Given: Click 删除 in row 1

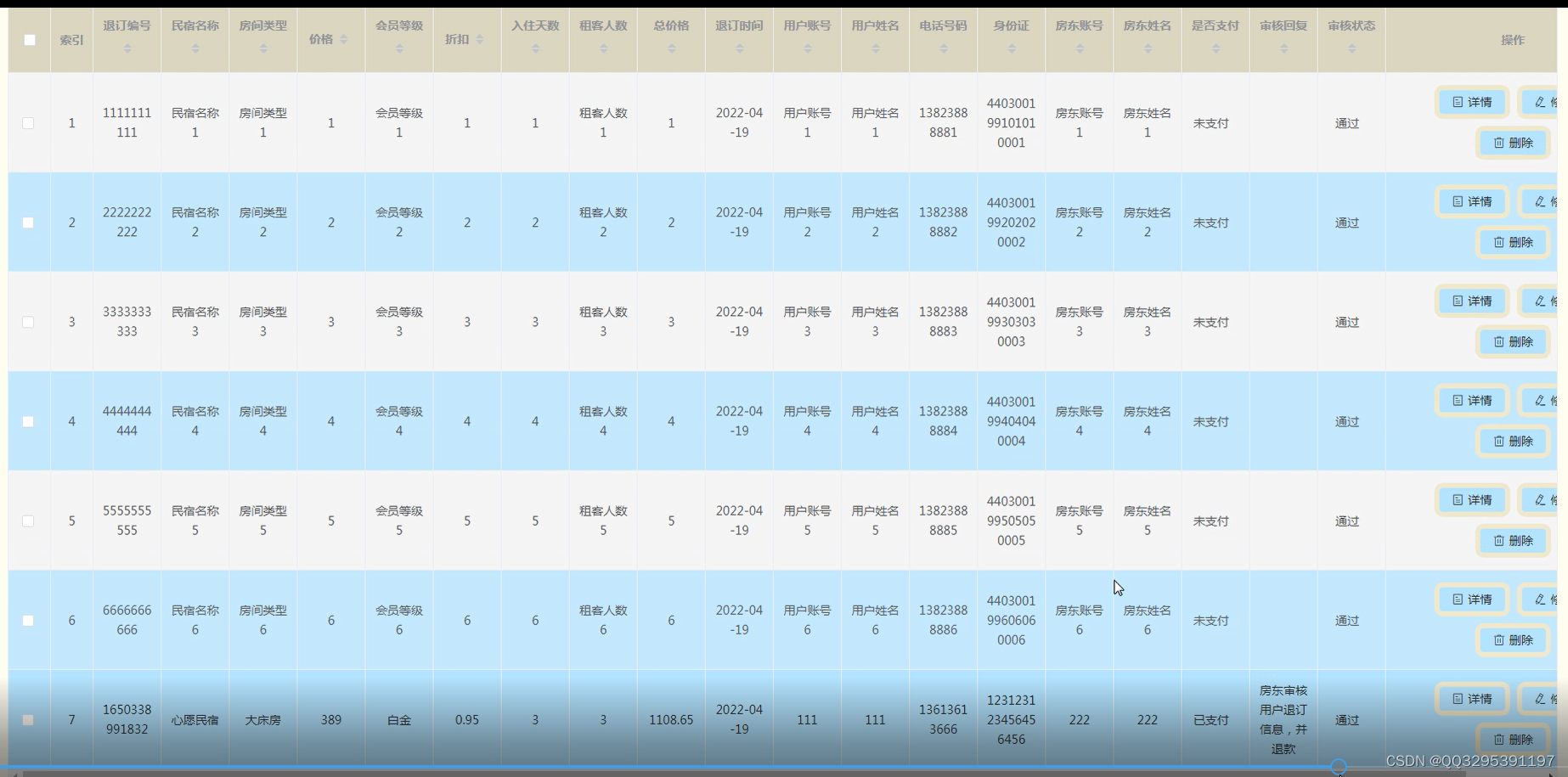Looking at the screenshot, I should [x=1514, y=143].
